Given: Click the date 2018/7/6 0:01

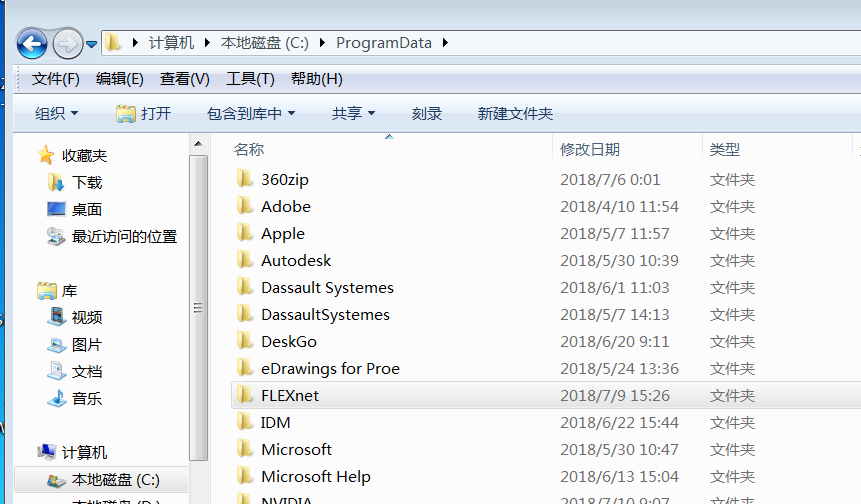Looking at the screenshot, I should click(x=610, y=180).
